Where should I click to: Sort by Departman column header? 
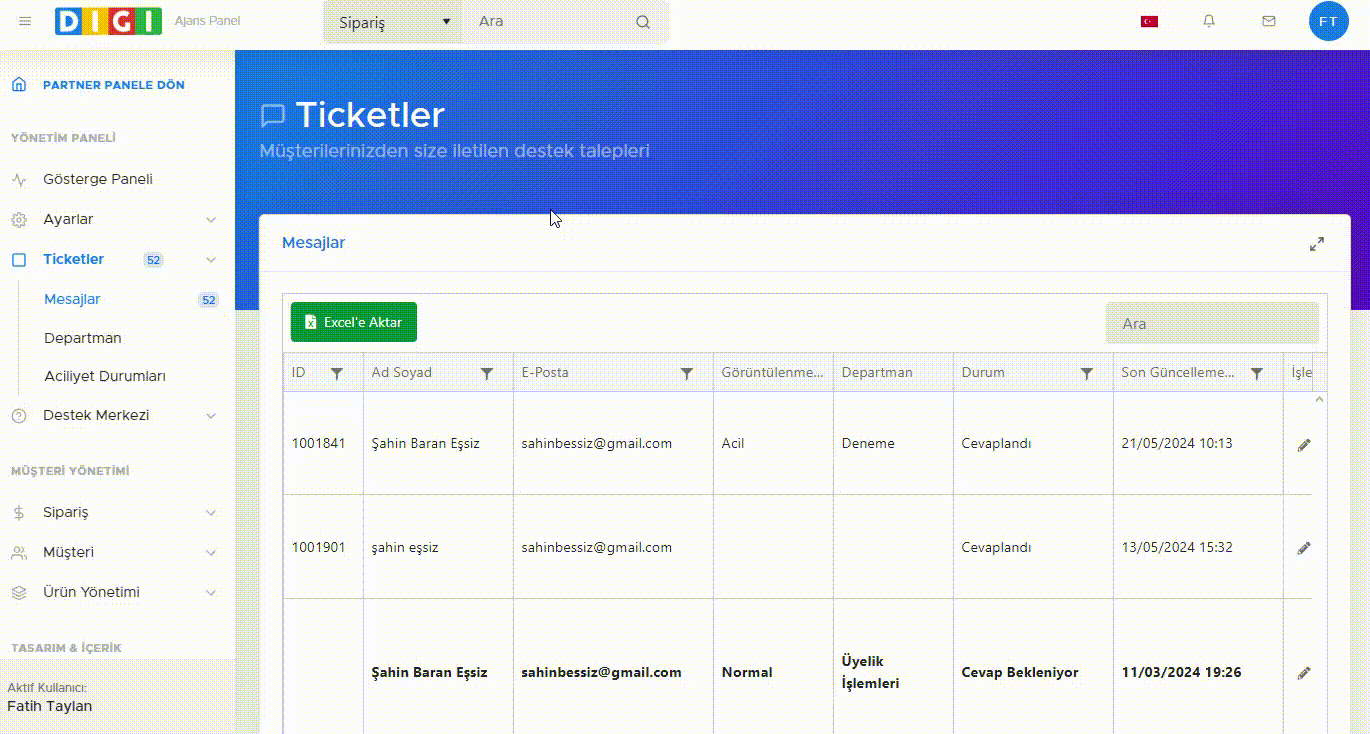pos(877,373)
